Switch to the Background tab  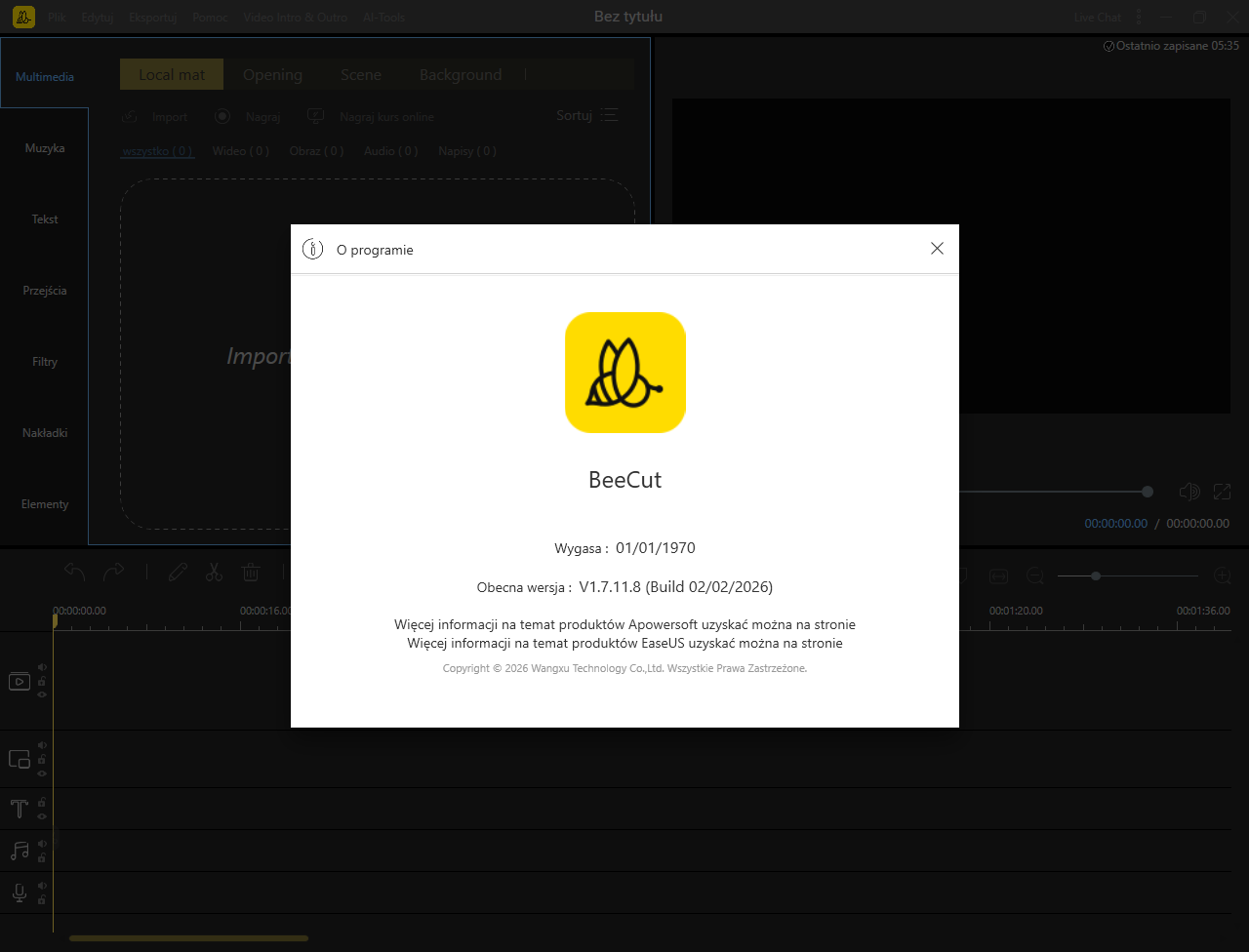(x=461, y=74)
